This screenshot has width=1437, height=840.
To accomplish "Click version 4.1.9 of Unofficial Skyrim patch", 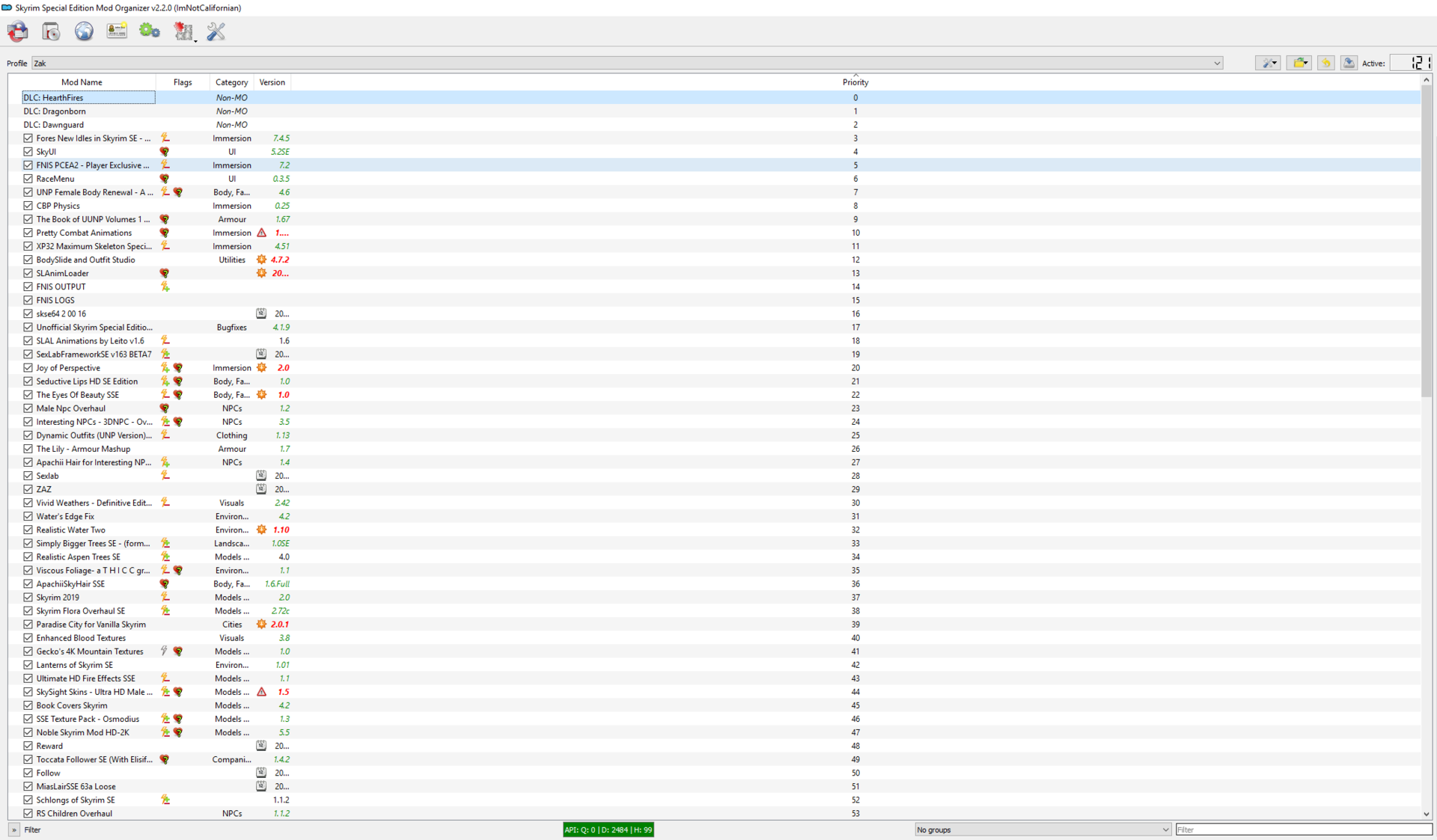I will [x=281, y=327].
